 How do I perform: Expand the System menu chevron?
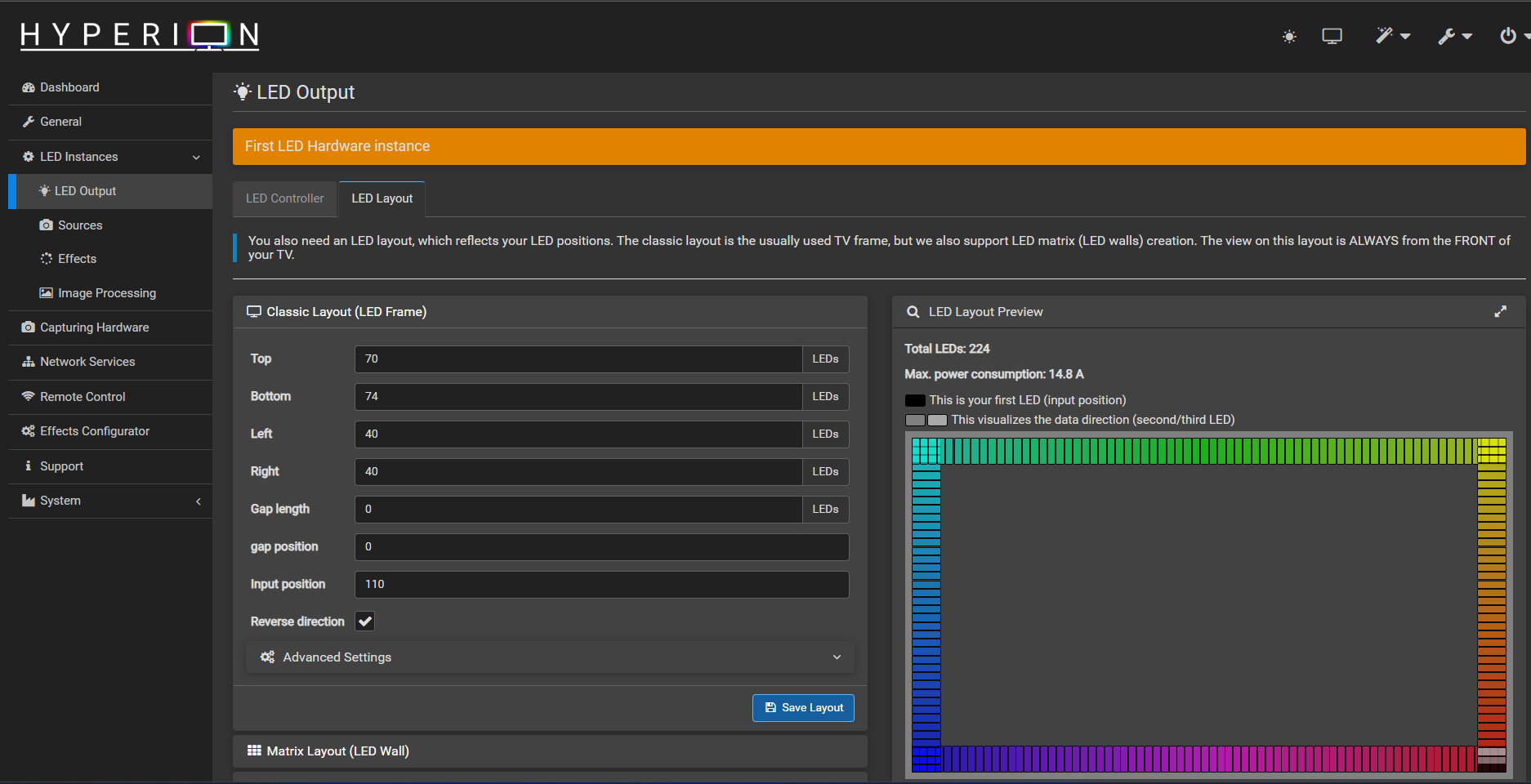[199, 501]
